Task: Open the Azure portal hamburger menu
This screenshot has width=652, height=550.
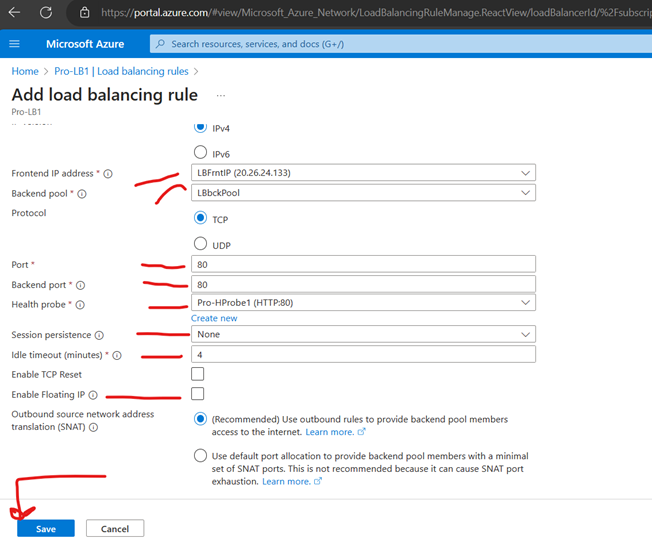Action: 15,44
